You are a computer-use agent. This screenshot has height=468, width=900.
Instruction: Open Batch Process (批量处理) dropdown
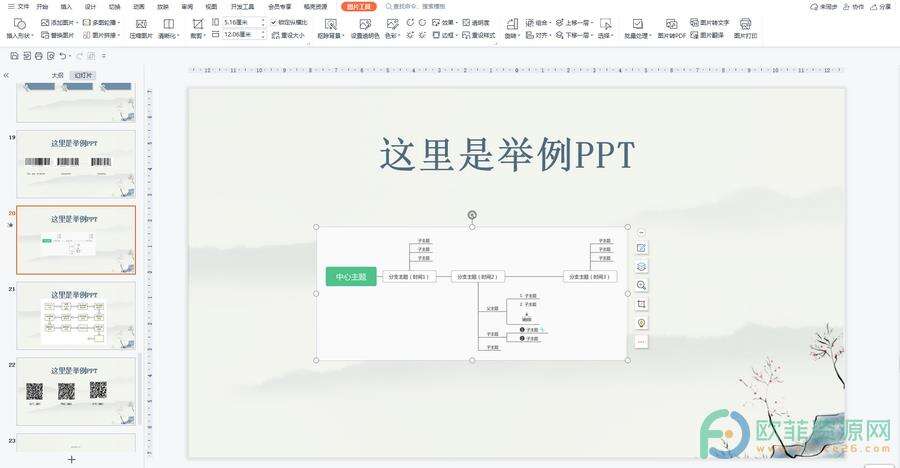point(638,36)
